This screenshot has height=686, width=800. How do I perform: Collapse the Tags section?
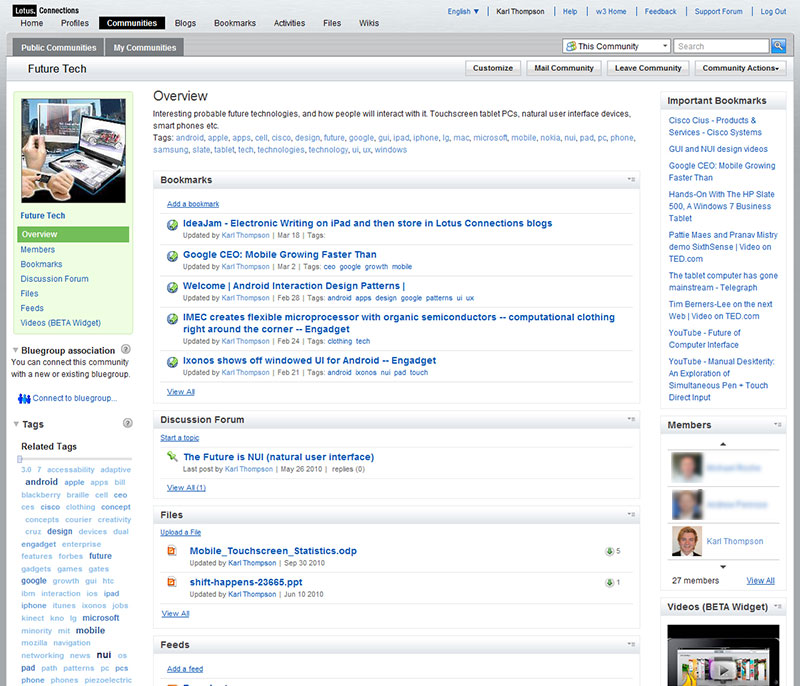(x=16, y=424)
